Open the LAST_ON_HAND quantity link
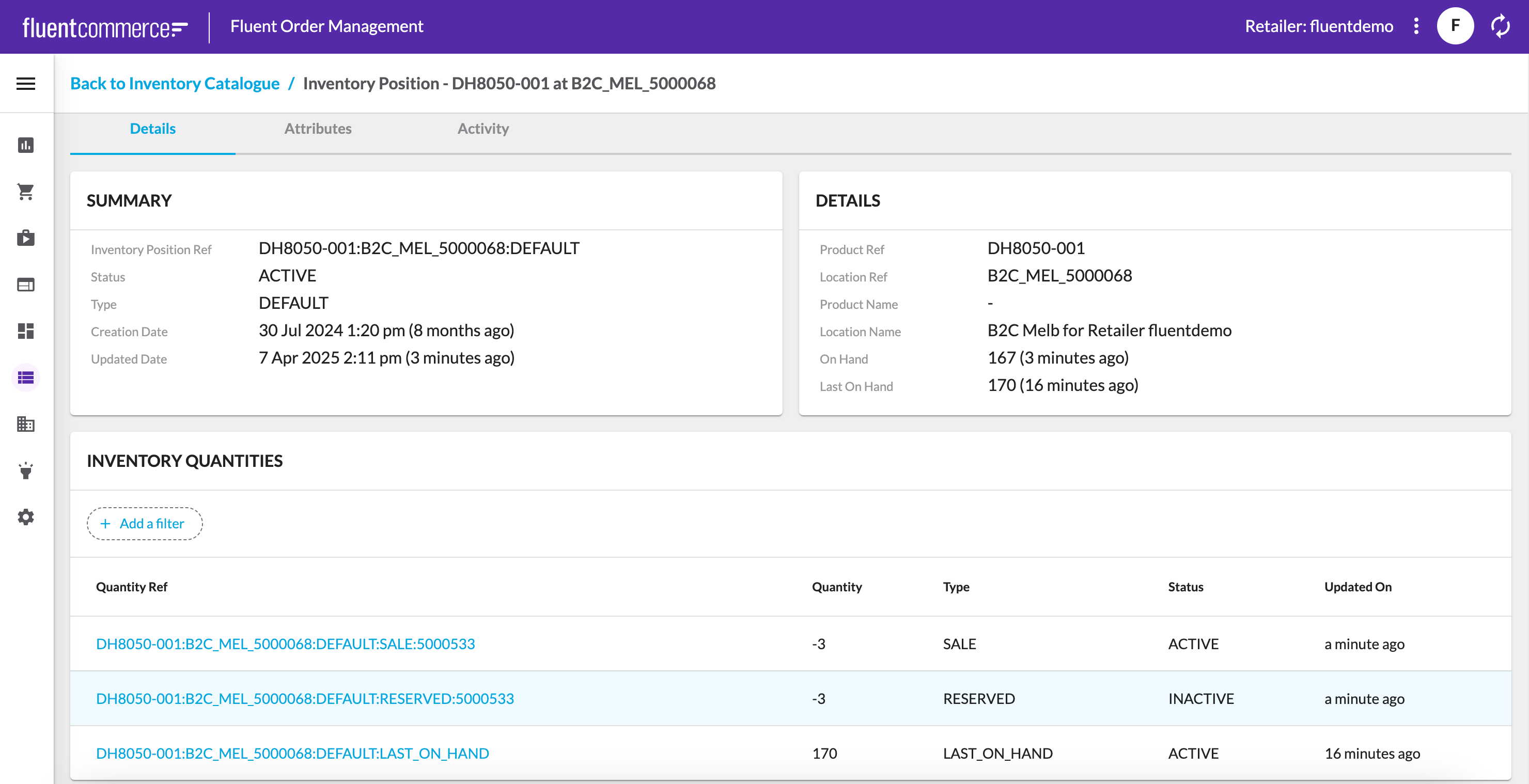1529x784 pixels. coord(292,753)
